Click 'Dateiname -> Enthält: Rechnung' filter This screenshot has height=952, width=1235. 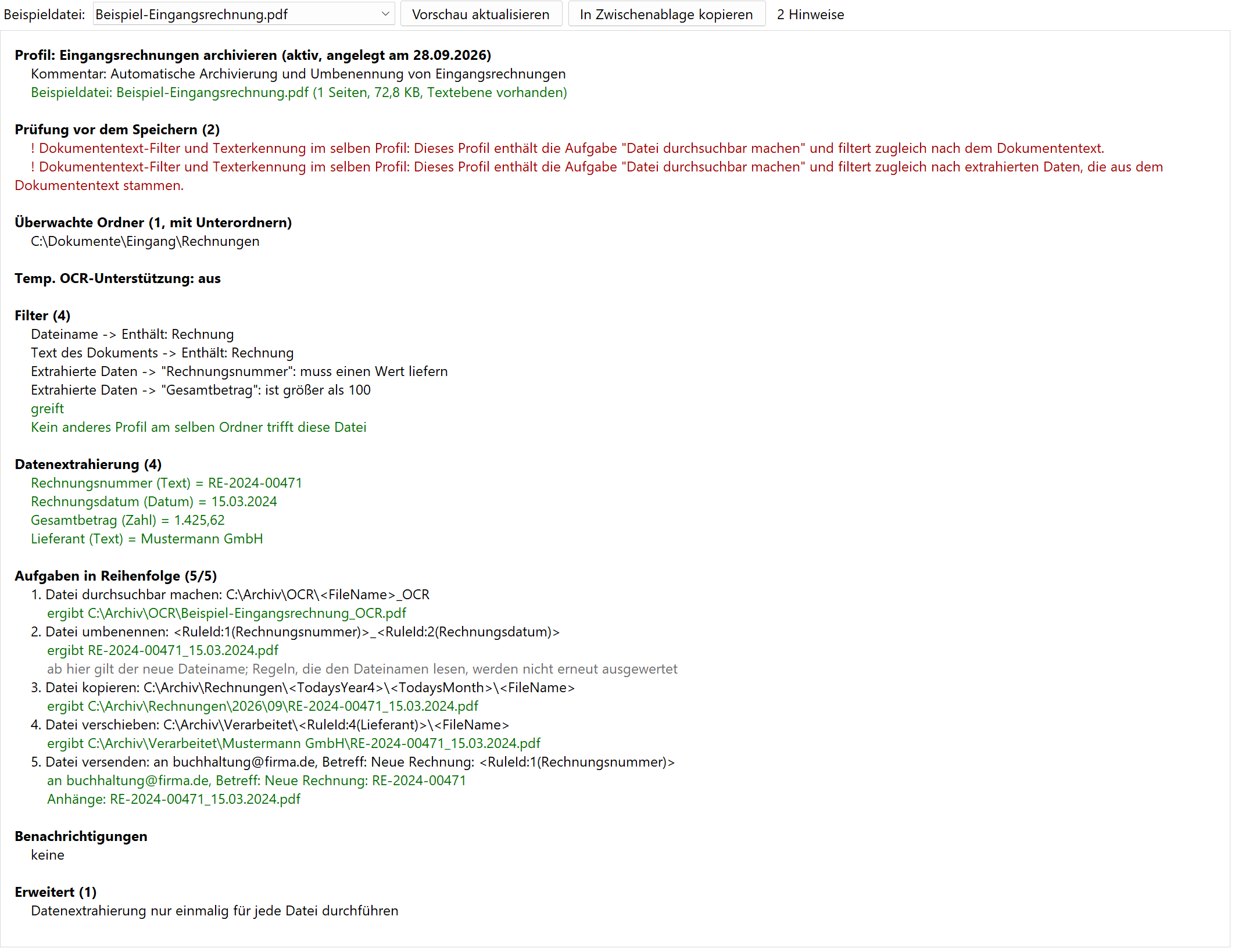click(133, 334)
